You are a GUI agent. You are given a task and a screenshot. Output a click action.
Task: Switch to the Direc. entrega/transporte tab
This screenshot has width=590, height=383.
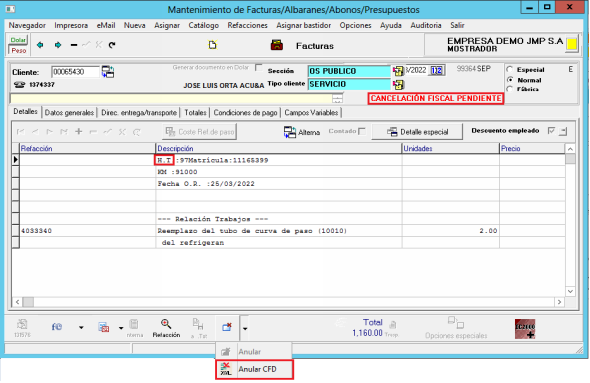click(139, 112)
